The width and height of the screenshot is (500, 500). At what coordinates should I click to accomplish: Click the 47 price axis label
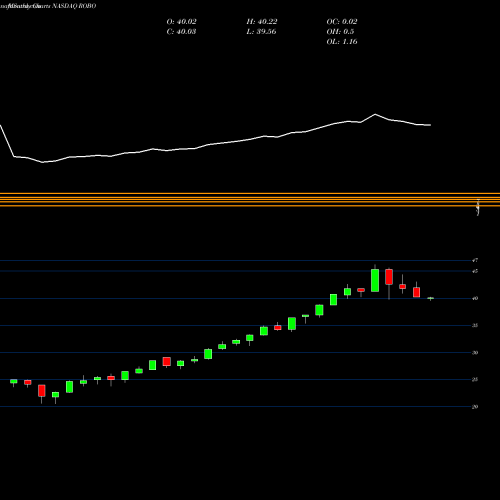pyautogui.click(x=475, y=260)
